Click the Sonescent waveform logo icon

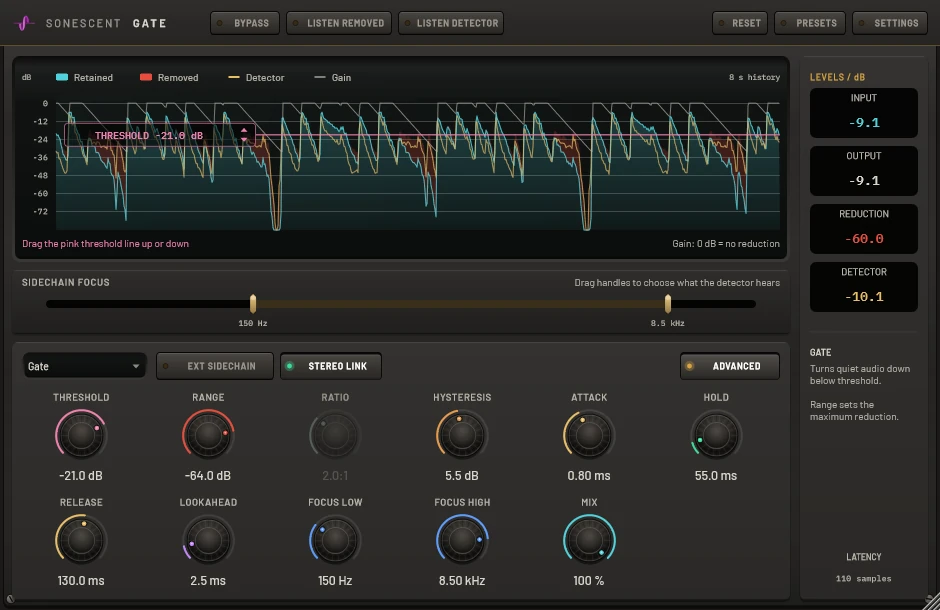[24, 23]
